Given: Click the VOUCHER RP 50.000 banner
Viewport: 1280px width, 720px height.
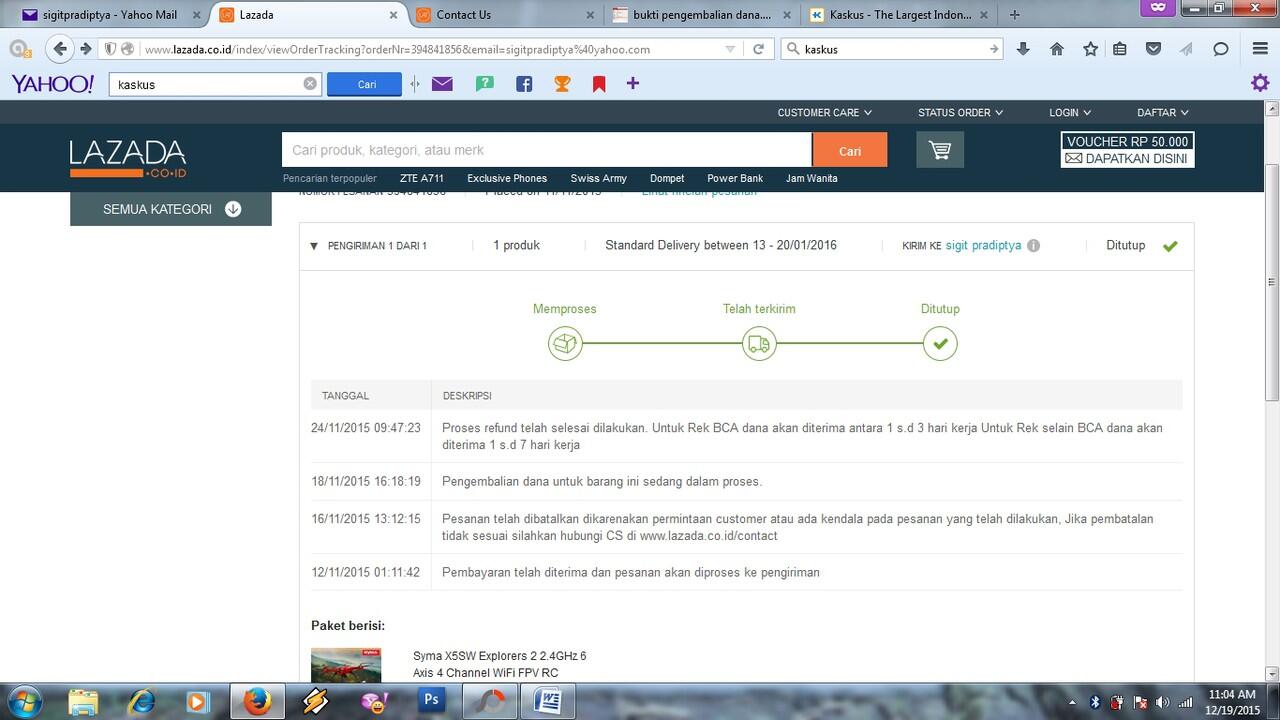Looking at the screenshot, I should pos(1127,150).
